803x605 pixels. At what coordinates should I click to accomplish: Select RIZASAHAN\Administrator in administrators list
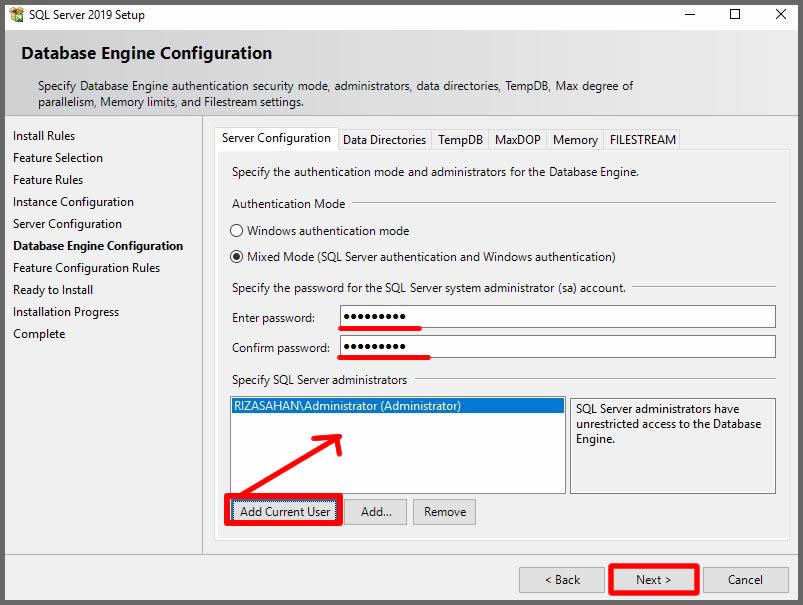(347, 406)
